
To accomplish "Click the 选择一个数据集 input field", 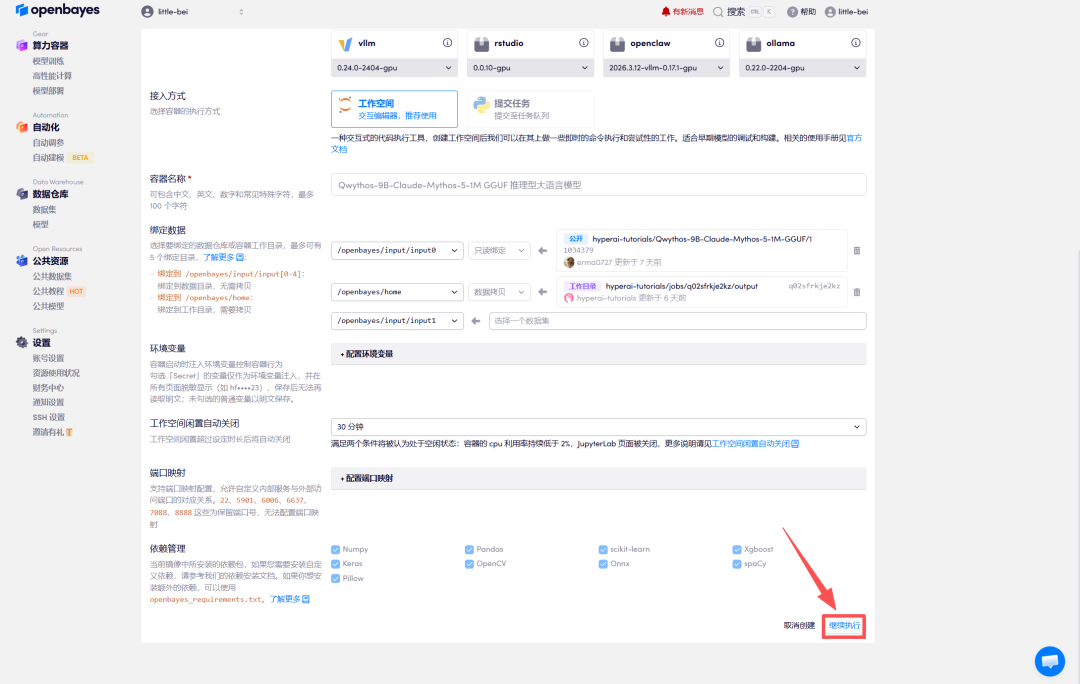I will 678,321.
